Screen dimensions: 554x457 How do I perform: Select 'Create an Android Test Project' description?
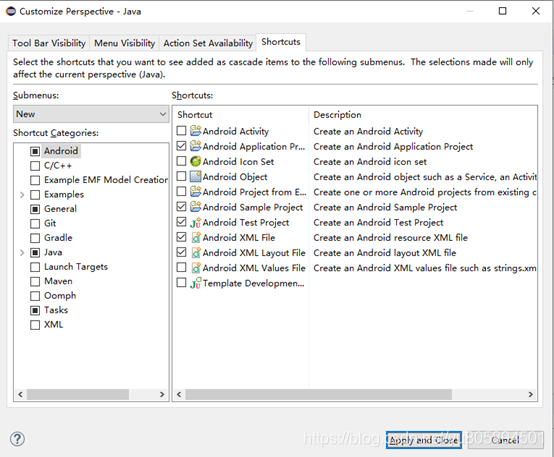coord(378,223)
